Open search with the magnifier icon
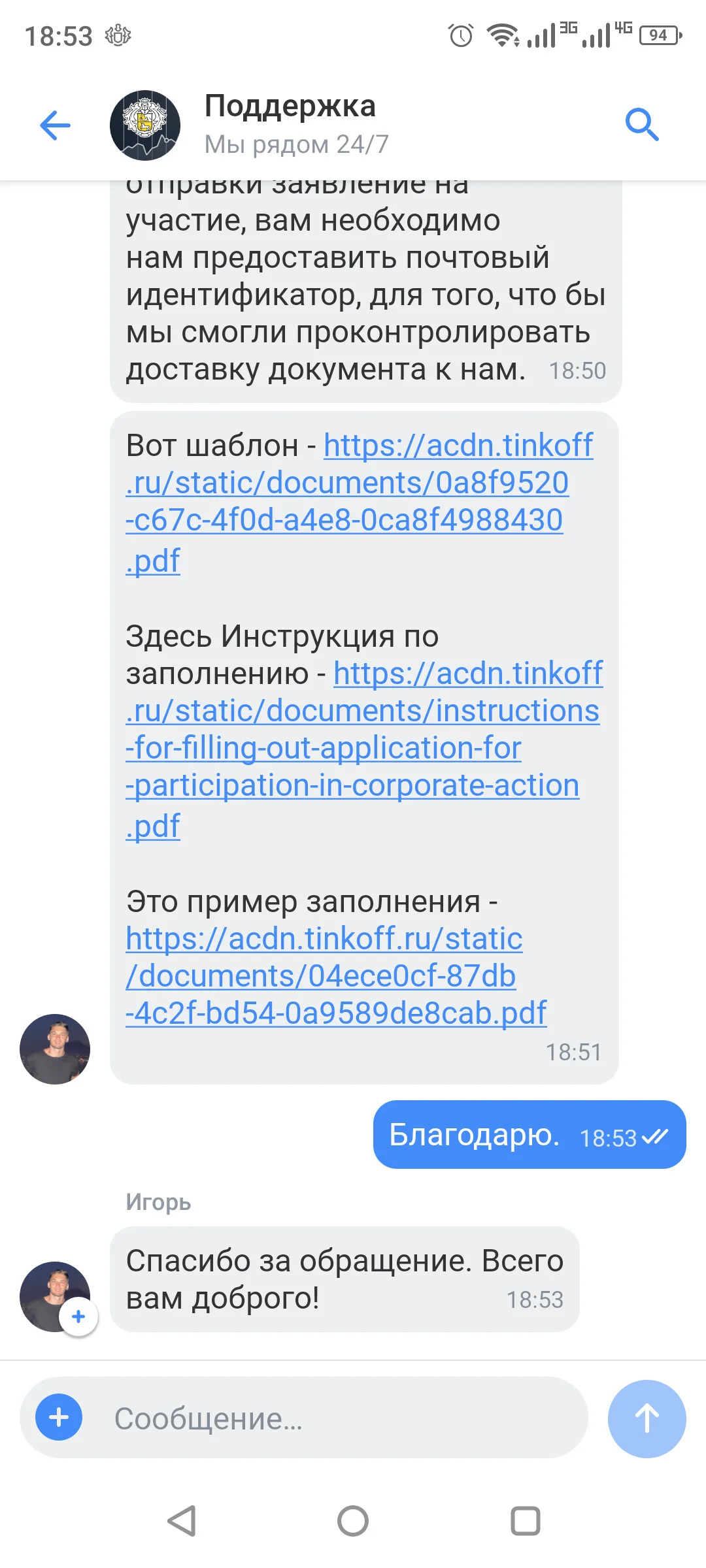The height and width of the screenshot is (1568, 706). click(x=642, y=125)
